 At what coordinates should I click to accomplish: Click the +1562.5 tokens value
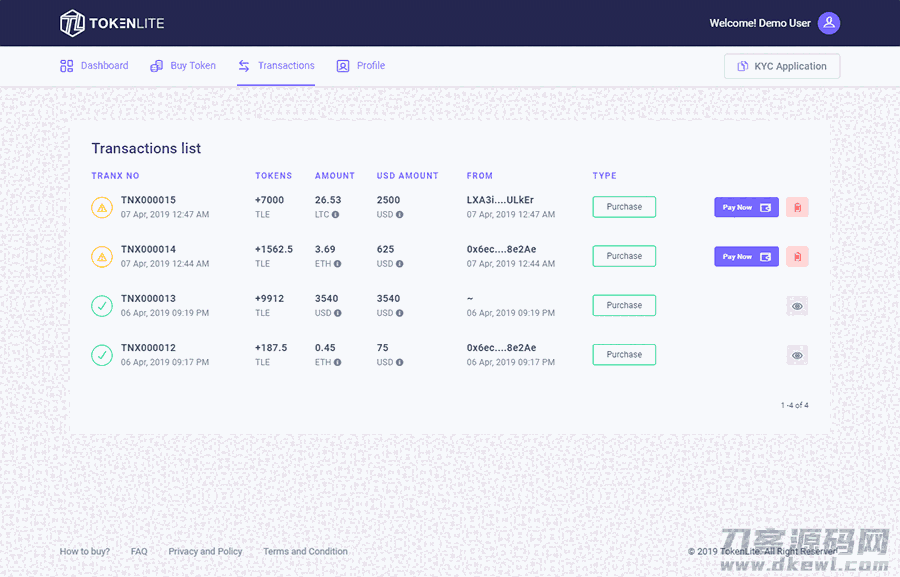(x=274, y=249)
